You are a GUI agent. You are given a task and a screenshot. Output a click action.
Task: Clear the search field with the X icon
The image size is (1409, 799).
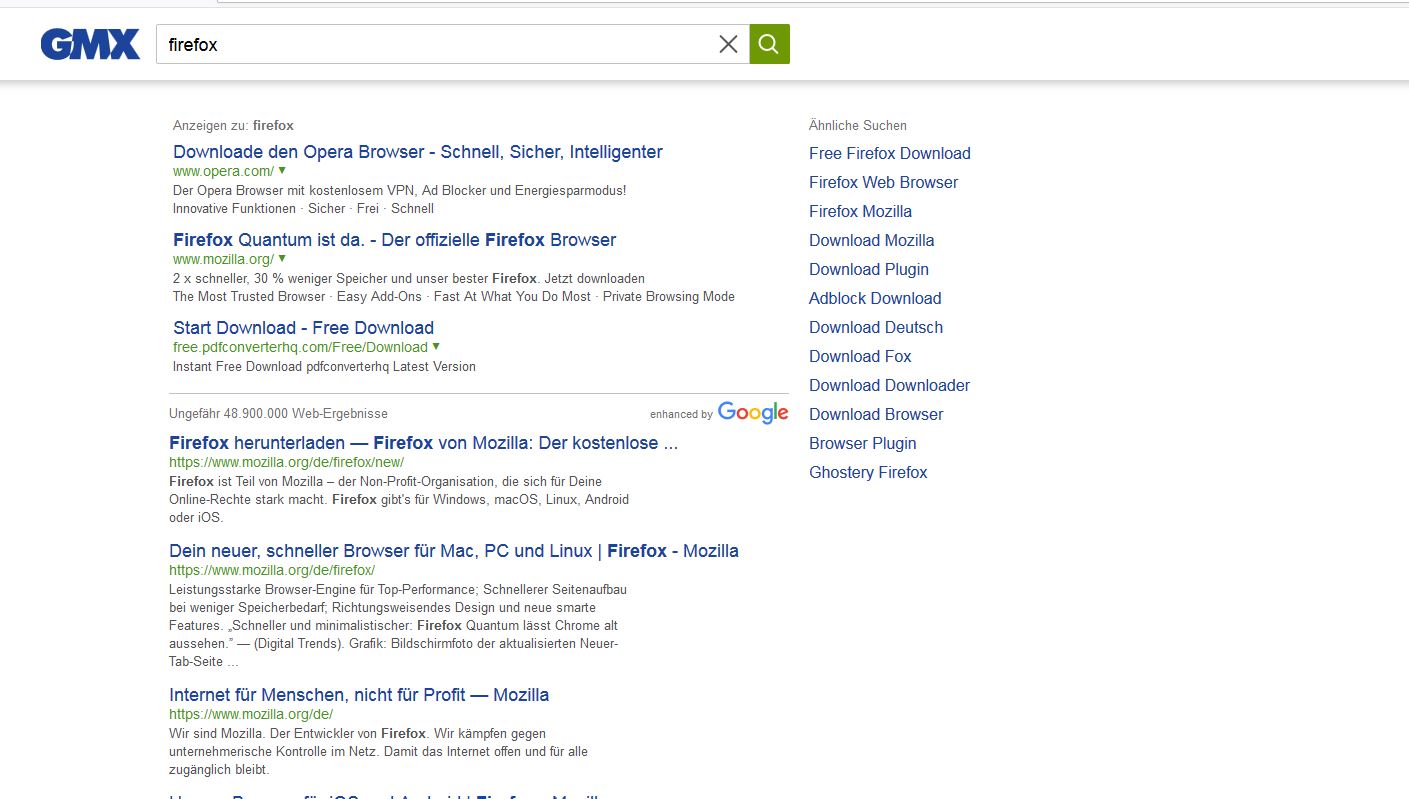pos(728,44)
